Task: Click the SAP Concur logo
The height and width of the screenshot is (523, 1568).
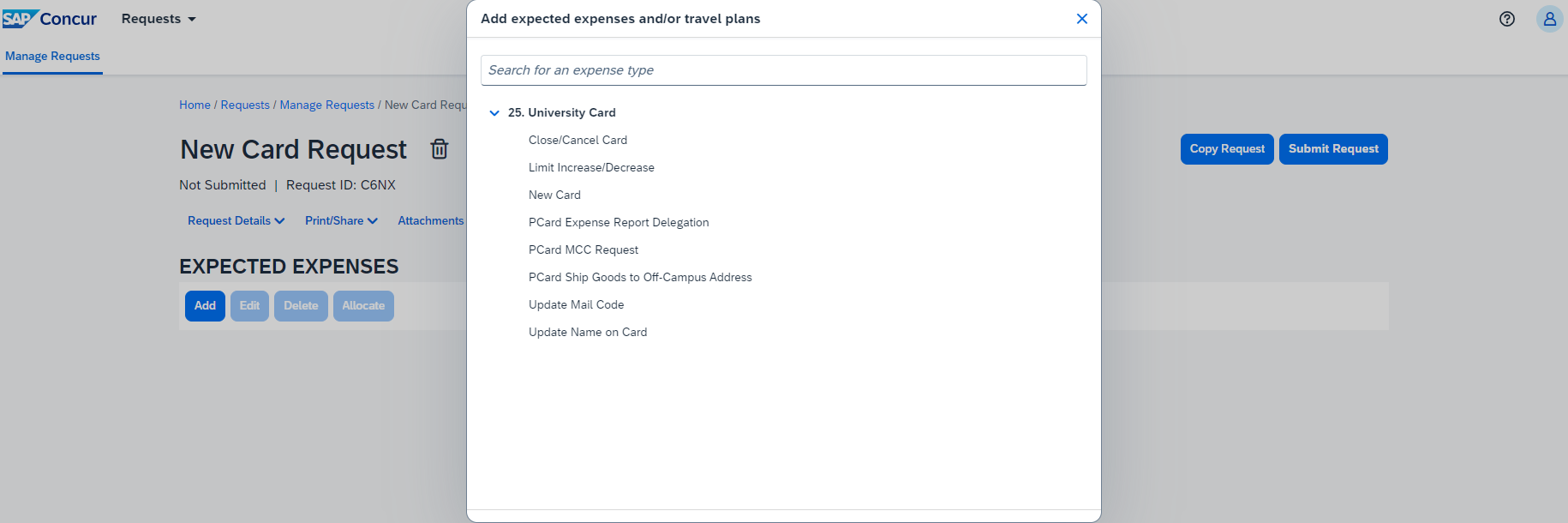Action: coord(50,19)
